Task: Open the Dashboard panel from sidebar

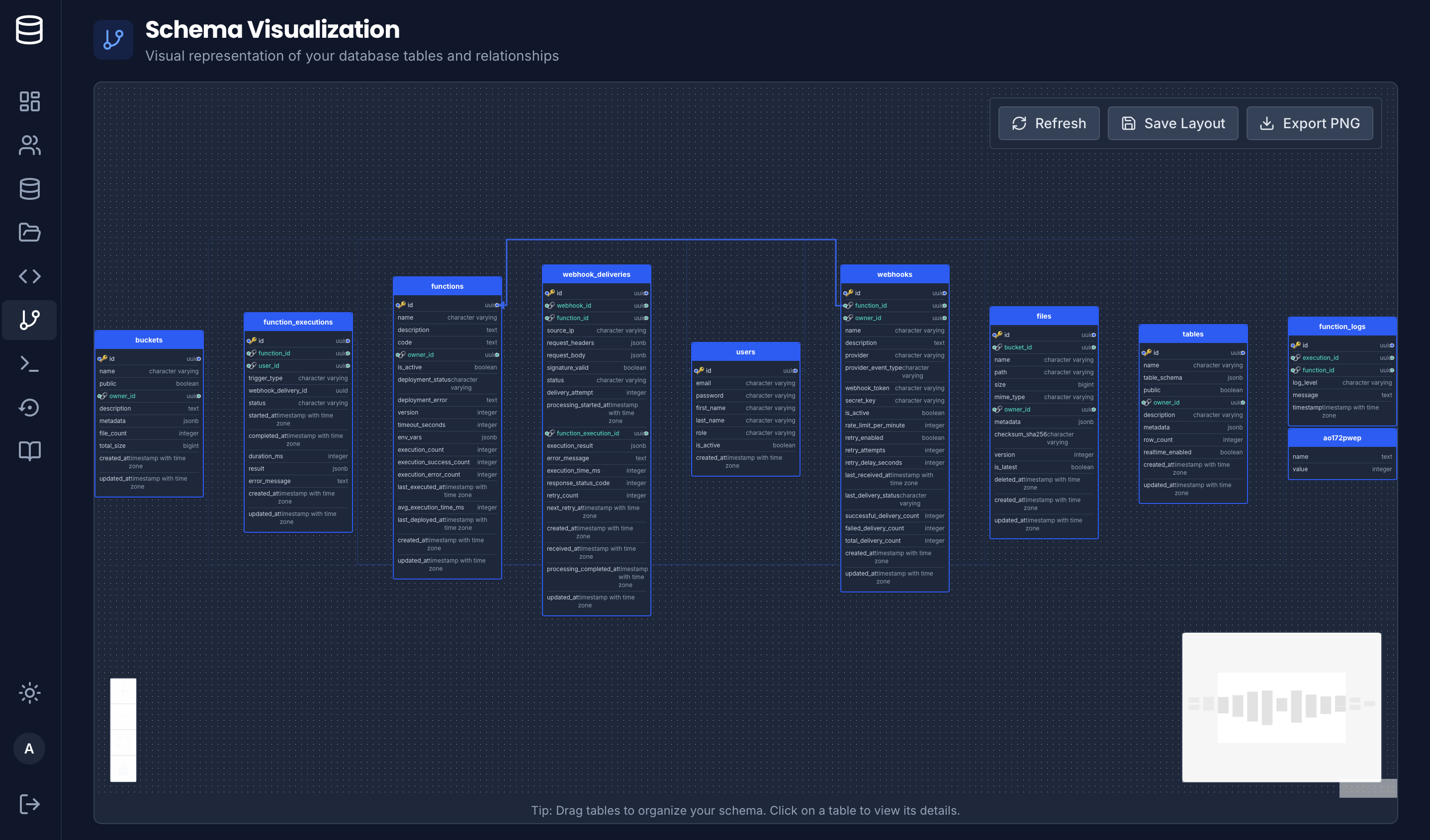Action: click(29, 101)
